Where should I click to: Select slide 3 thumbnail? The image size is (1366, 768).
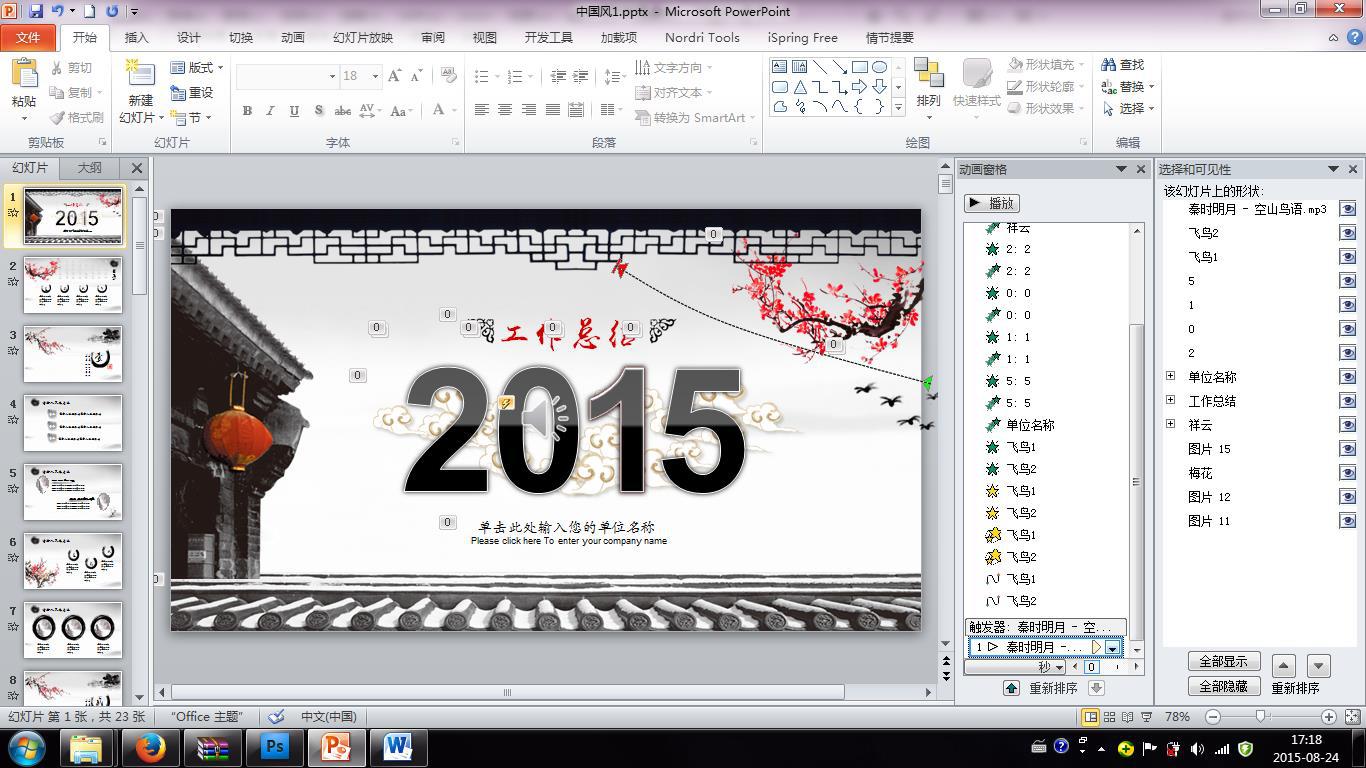pyautogui.click(x=73, y=354)
